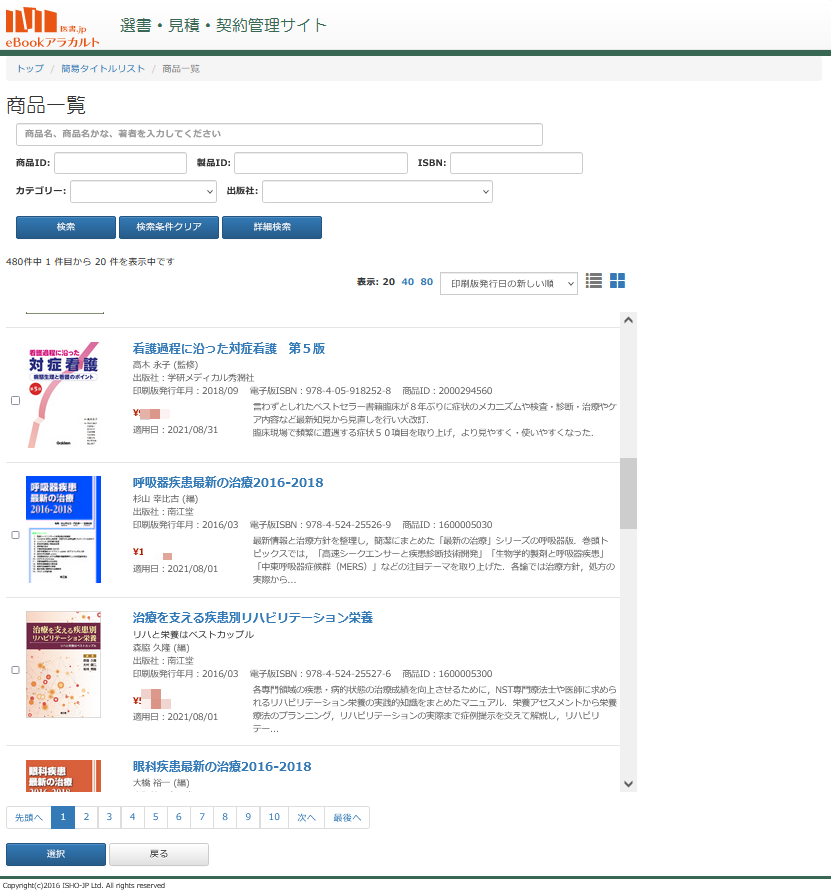The height and width of the screenshot is (894, 831).
Task: Click the 詳細検索 button
Action: 271,227
